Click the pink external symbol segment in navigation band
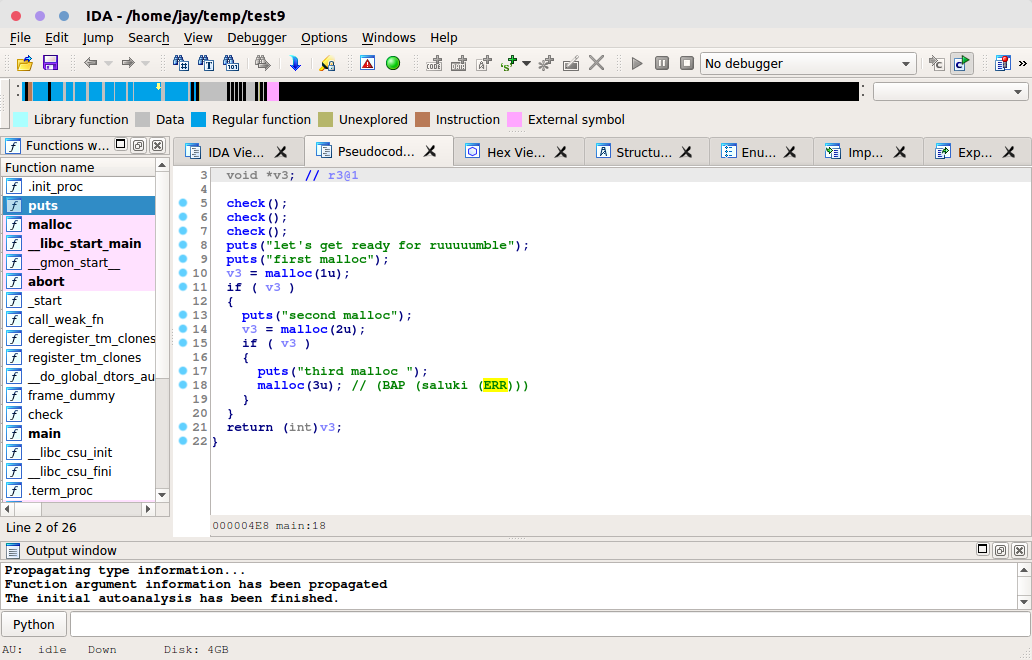The width and height of the screenshot is (1032, 660). tap(273, 91)
